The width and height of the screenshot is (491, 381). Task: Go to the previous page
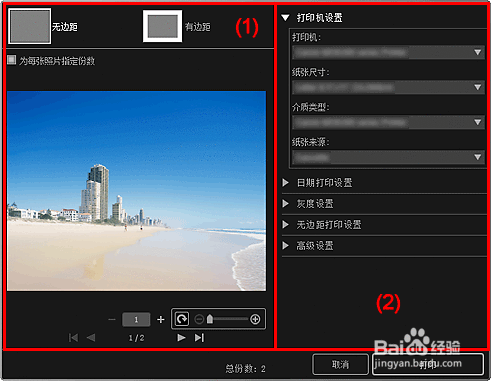pyautogui.click(x=91, y=338)
